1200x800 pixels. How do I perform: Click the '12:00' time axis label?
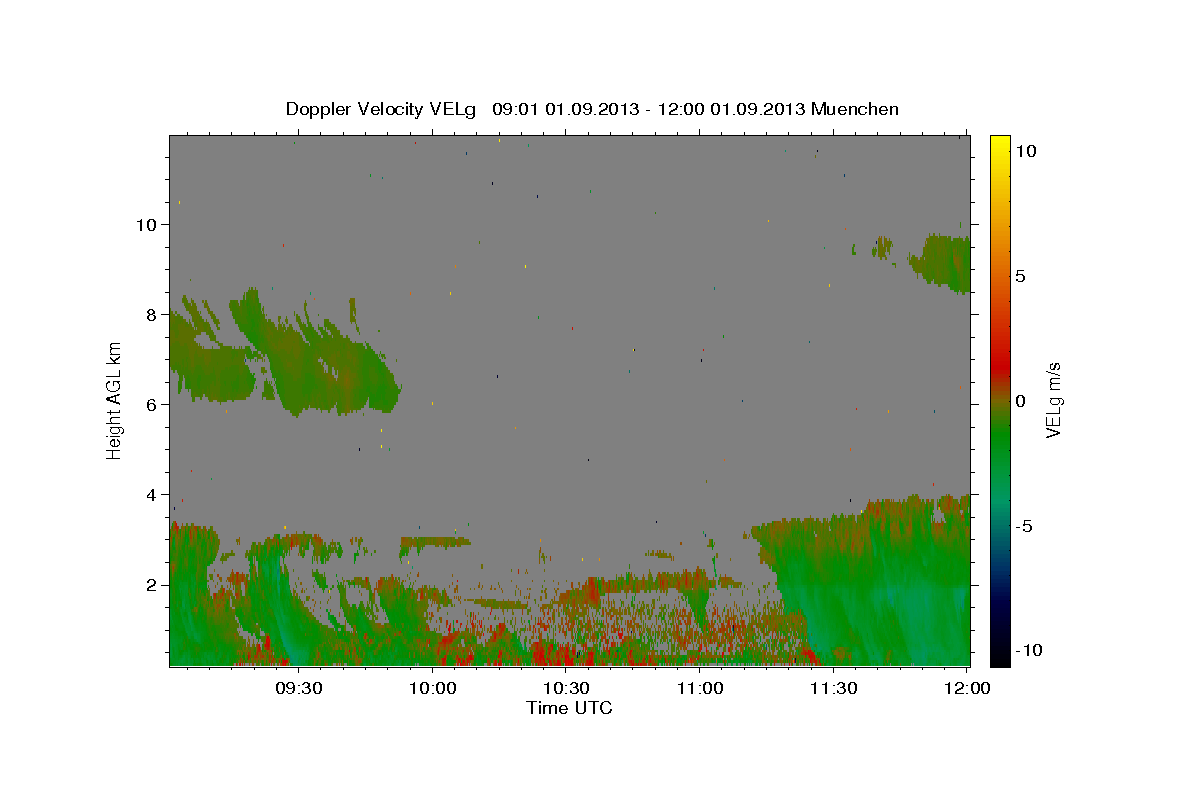point(967,688)
